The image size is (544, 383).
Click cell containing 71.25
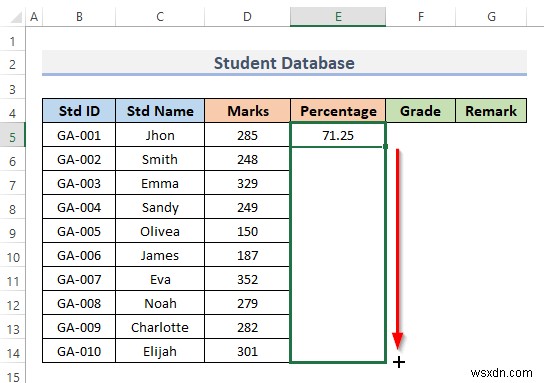point(338,135)
